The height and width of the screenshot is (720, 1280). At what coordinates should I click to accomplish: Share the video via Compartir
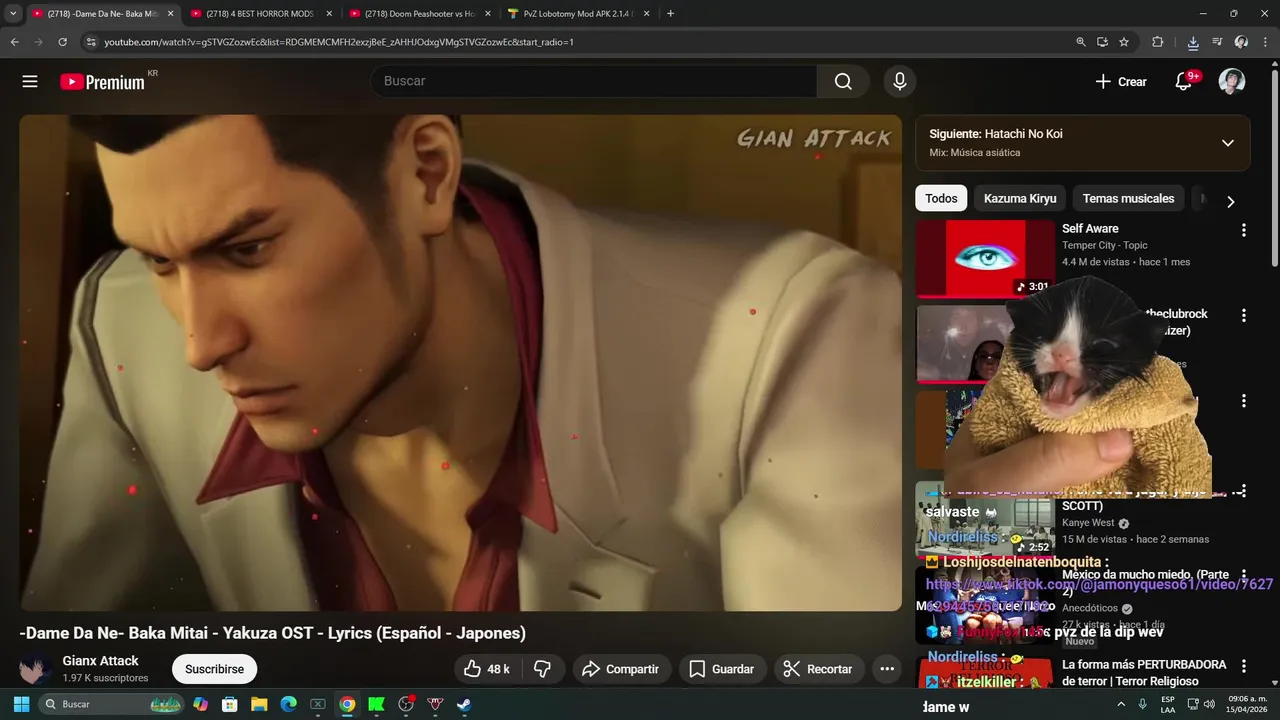620,669
